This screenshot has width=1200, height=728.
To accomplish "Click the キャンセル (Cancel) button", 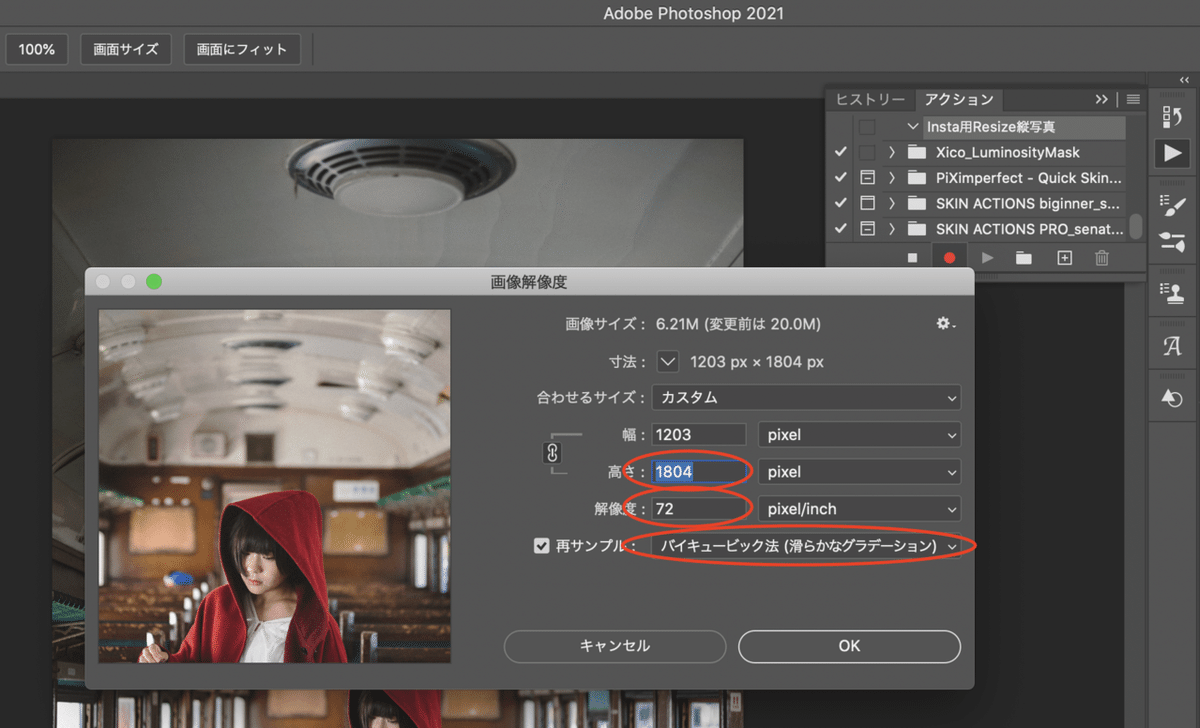I will (615, 646).
